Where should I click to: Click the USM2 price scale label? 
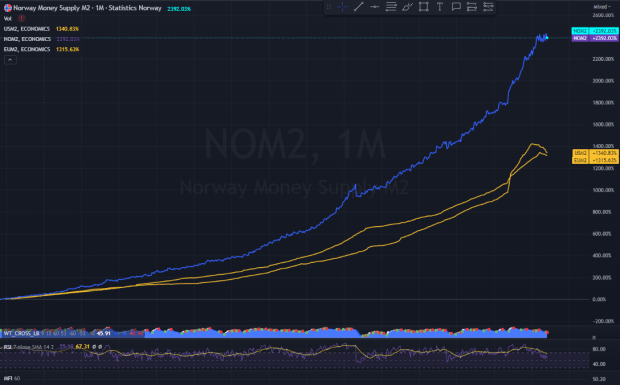tap(595, 153)
